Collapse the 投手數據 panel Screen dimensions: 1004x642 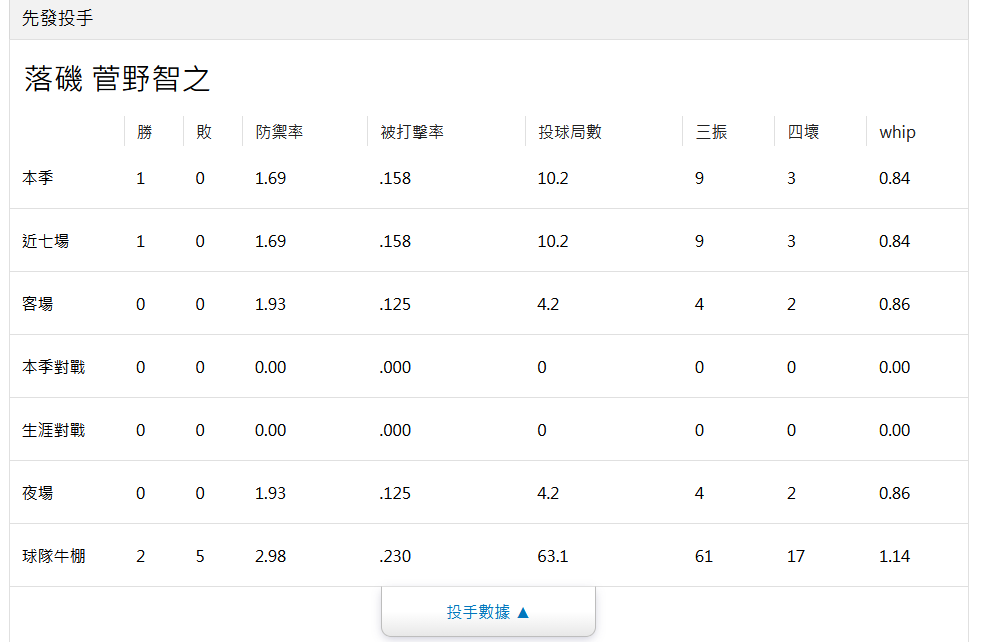pos(488,612)
